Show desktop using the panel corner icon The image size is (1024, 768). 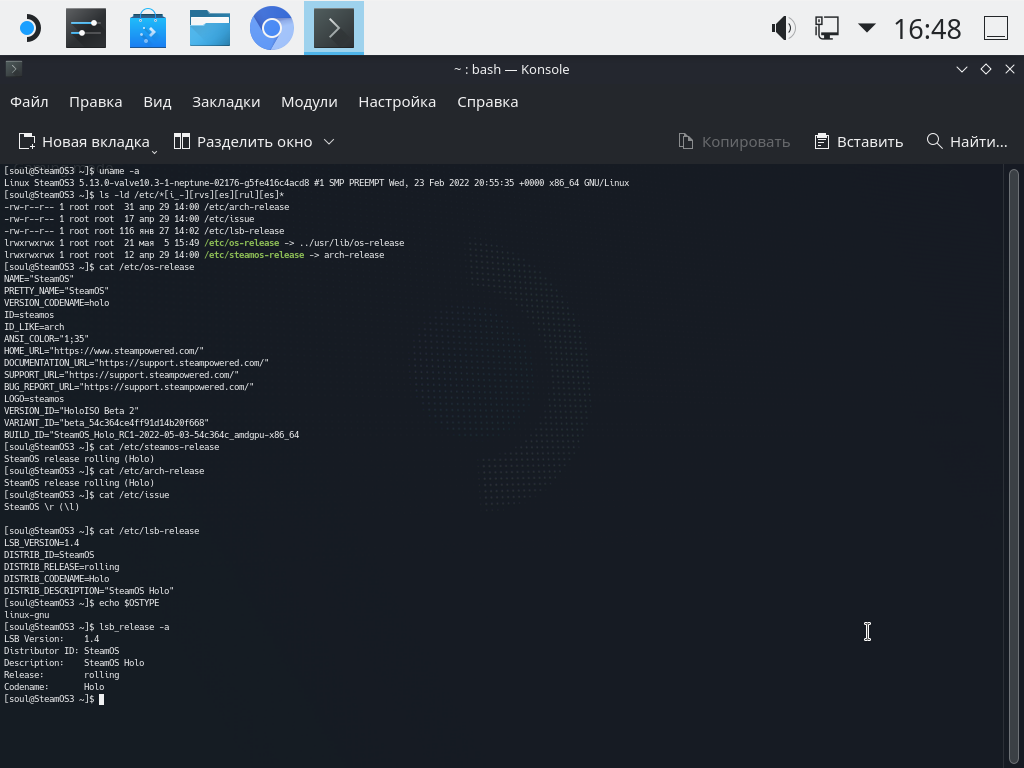pos(995,28)
